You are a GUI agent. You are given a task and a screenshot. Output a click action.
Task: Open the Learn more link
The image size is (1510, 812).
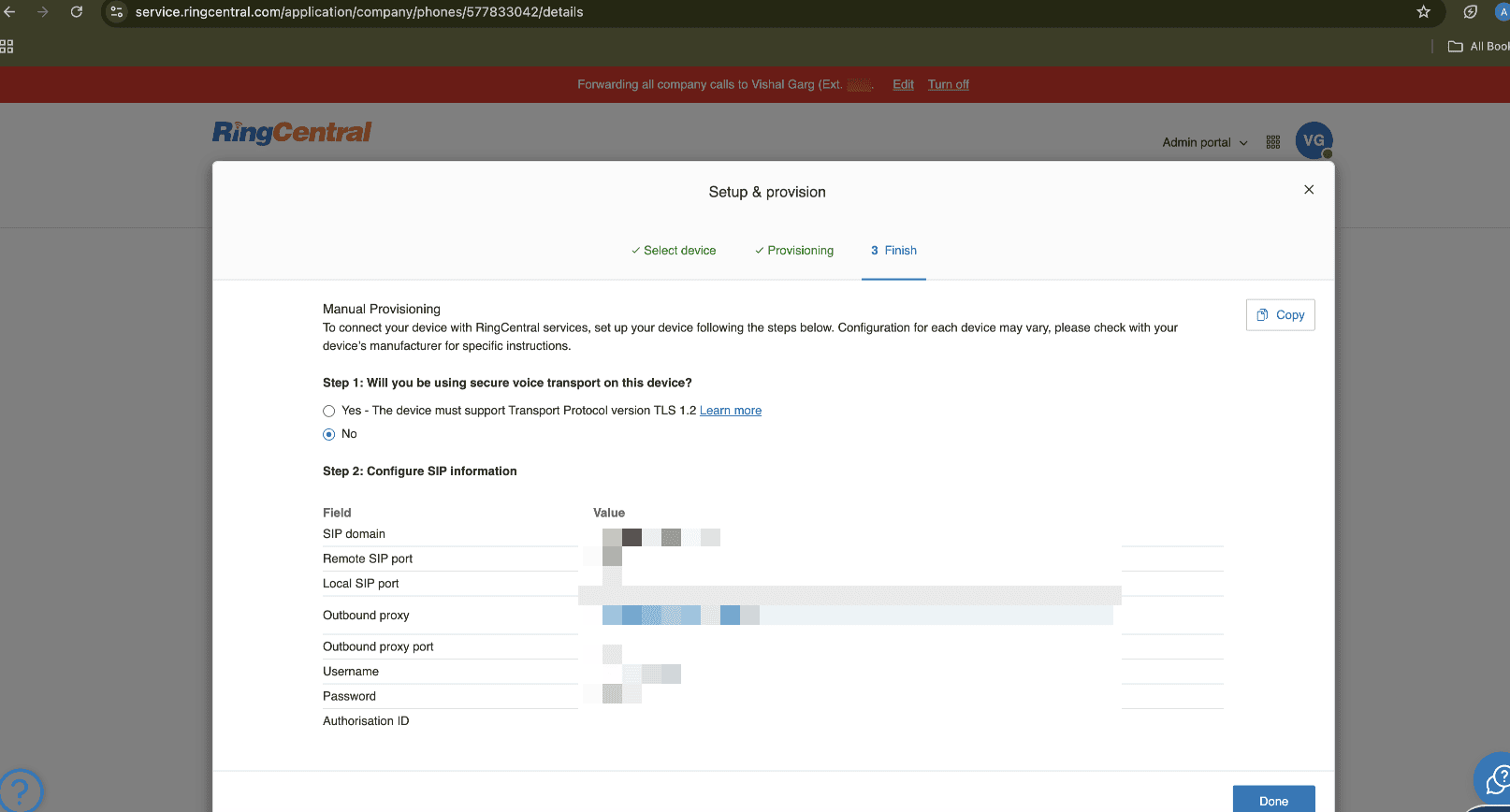tap(731, 411)
